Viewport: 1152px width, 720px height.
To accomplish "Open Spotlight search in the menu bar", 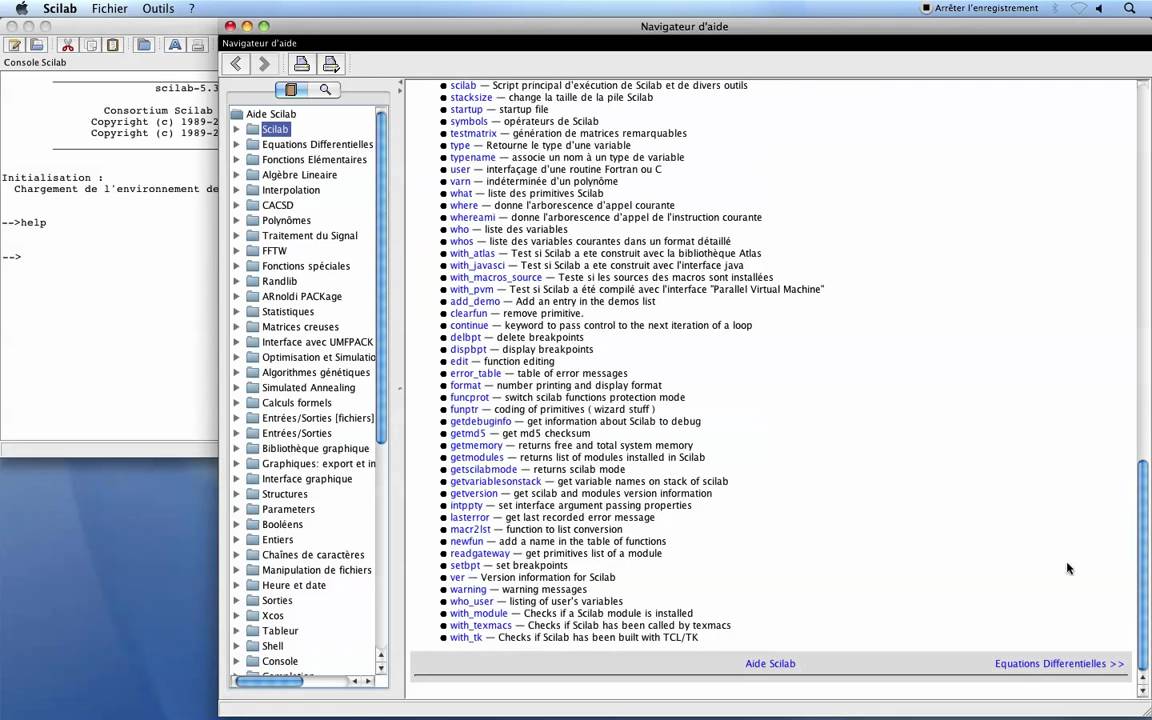I will click(1129, 8).
